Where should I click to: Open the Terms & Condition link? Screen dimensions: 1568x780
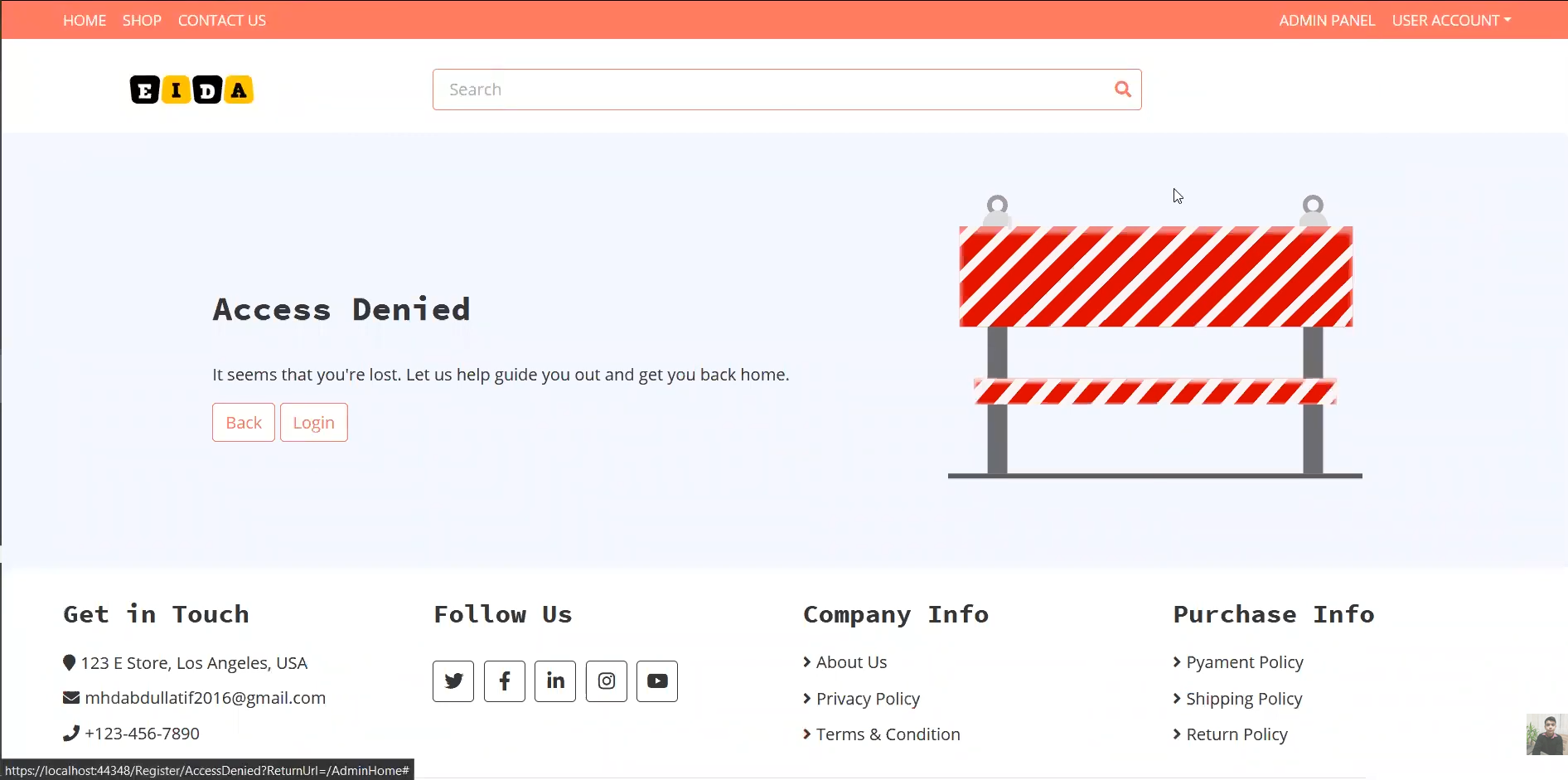888,734
